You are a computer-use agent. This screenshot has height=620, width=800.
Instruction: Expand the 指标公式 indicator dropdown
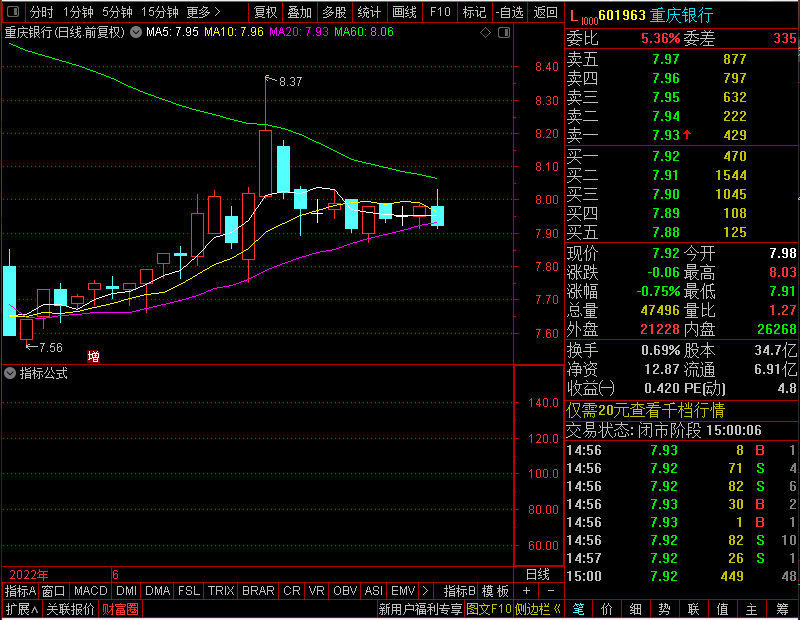click(10, 373)
